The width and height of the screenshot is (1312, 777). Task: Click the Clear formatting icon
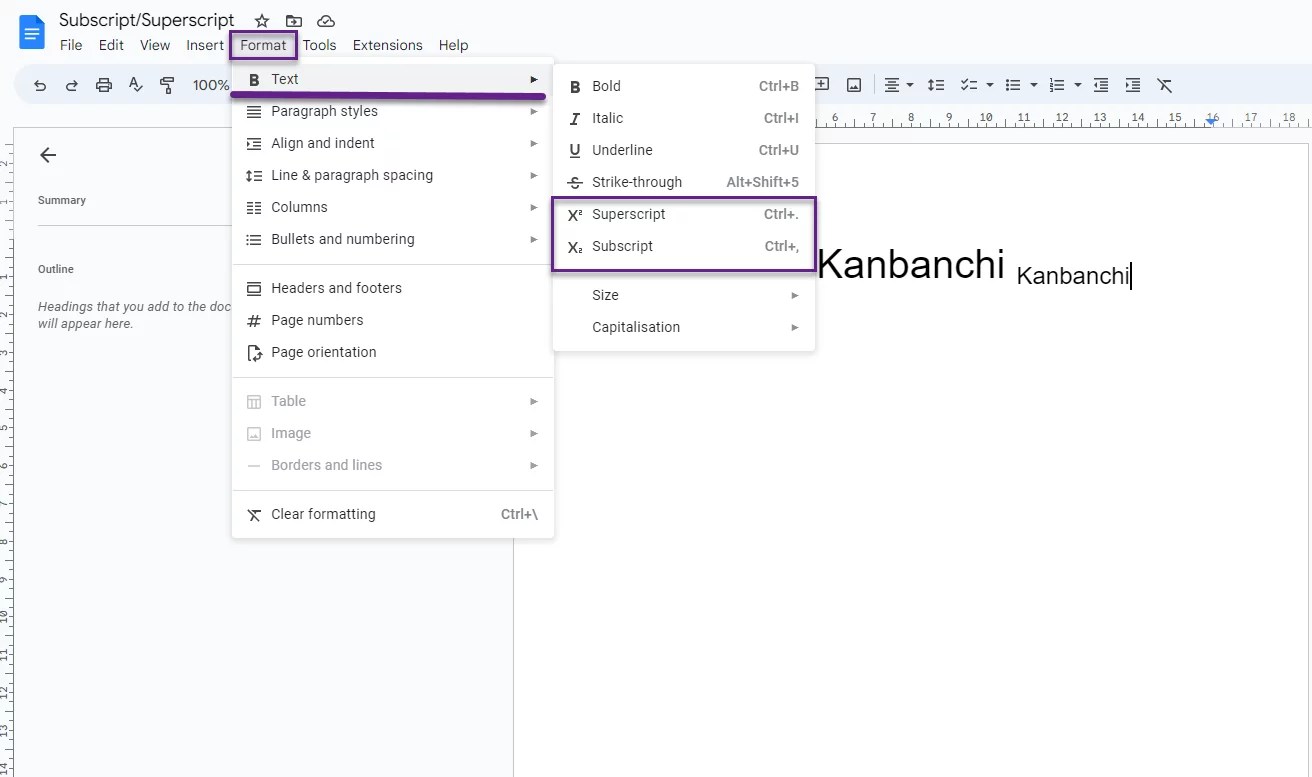tap(1164, 85)
